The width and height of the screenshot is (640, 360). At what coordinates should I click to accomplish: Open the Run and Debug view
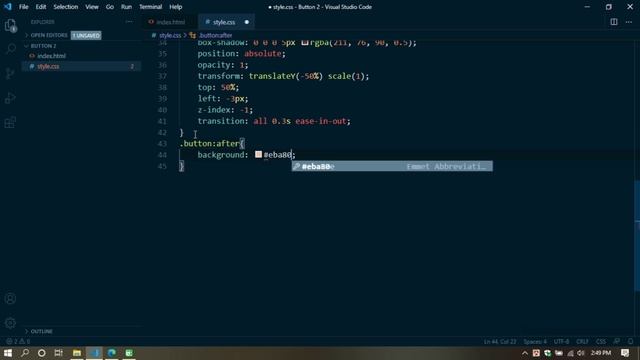pyautogui.click(x=11, y=98)
